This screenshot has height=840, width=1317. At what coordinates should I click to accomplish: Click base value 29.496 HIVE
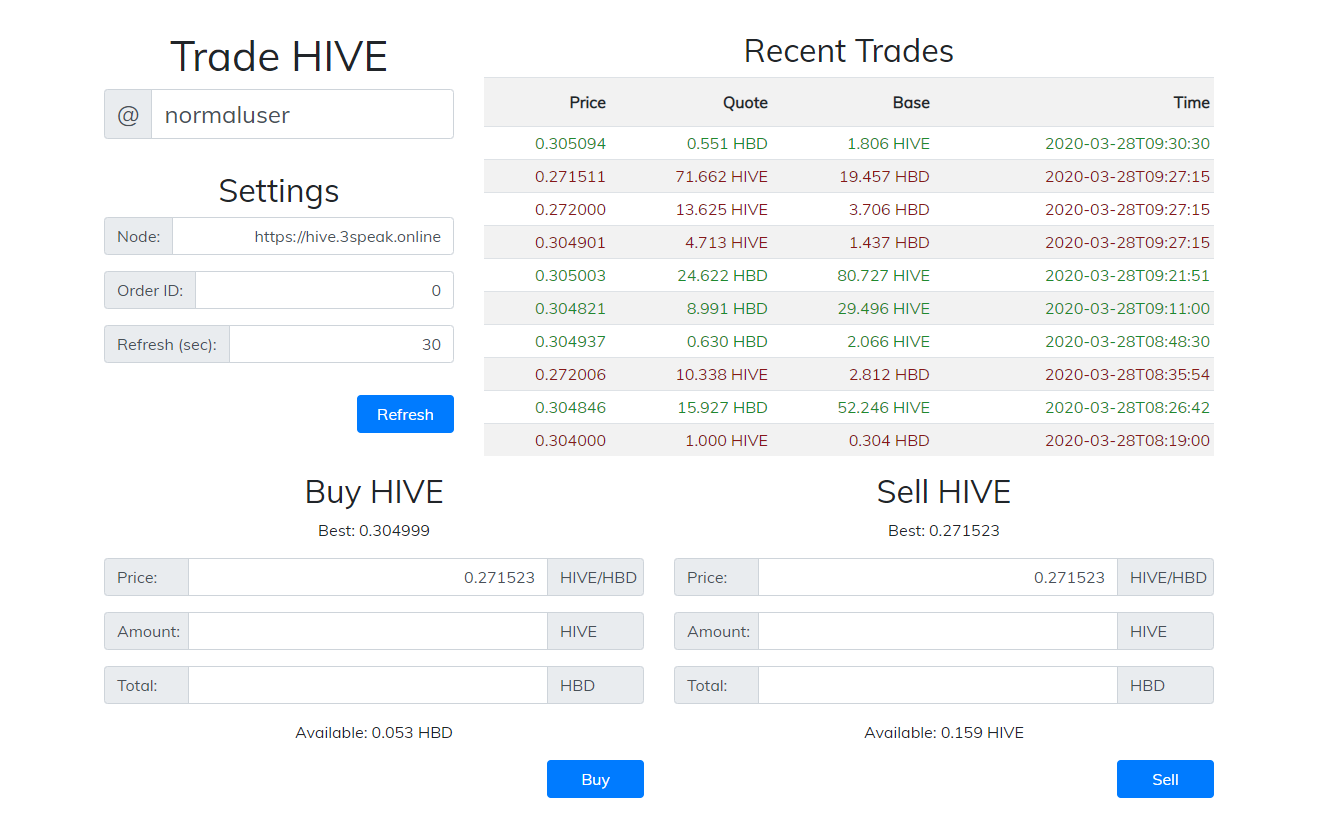[x=884, y=308]
